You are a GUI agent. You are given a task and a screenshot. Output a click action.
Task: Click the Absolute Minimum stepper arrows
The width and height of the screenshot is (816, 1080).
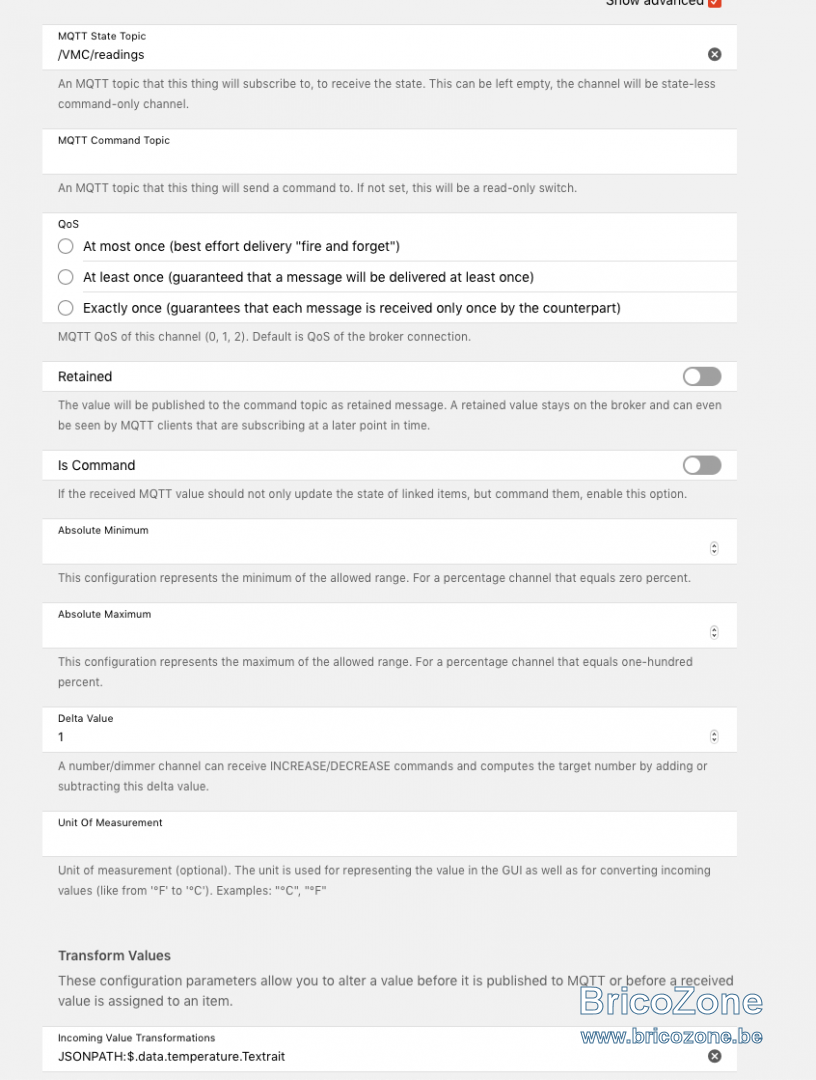click(x=714, y=548)
